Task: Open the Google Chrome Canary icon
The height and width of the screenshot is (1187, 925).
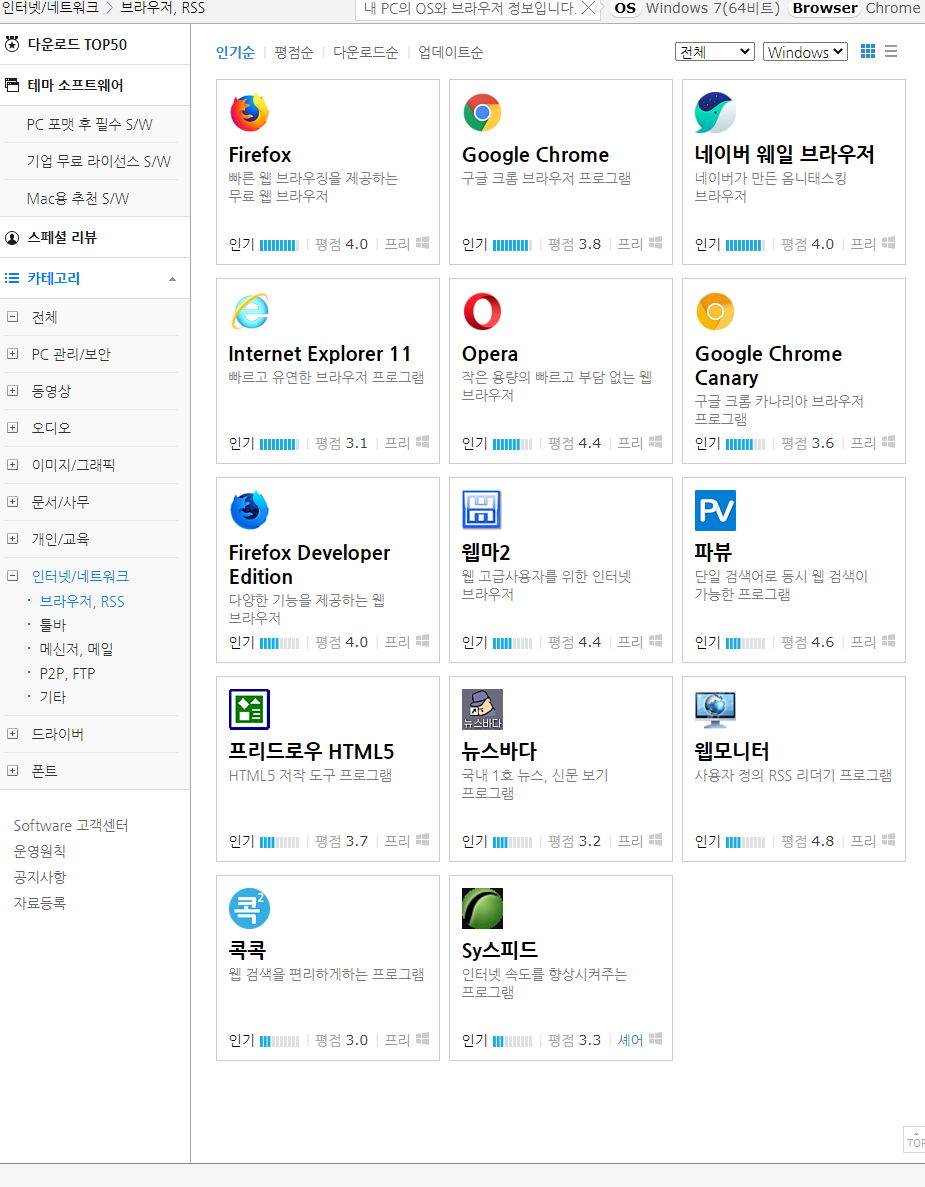Action: click(x=715, y=311)
